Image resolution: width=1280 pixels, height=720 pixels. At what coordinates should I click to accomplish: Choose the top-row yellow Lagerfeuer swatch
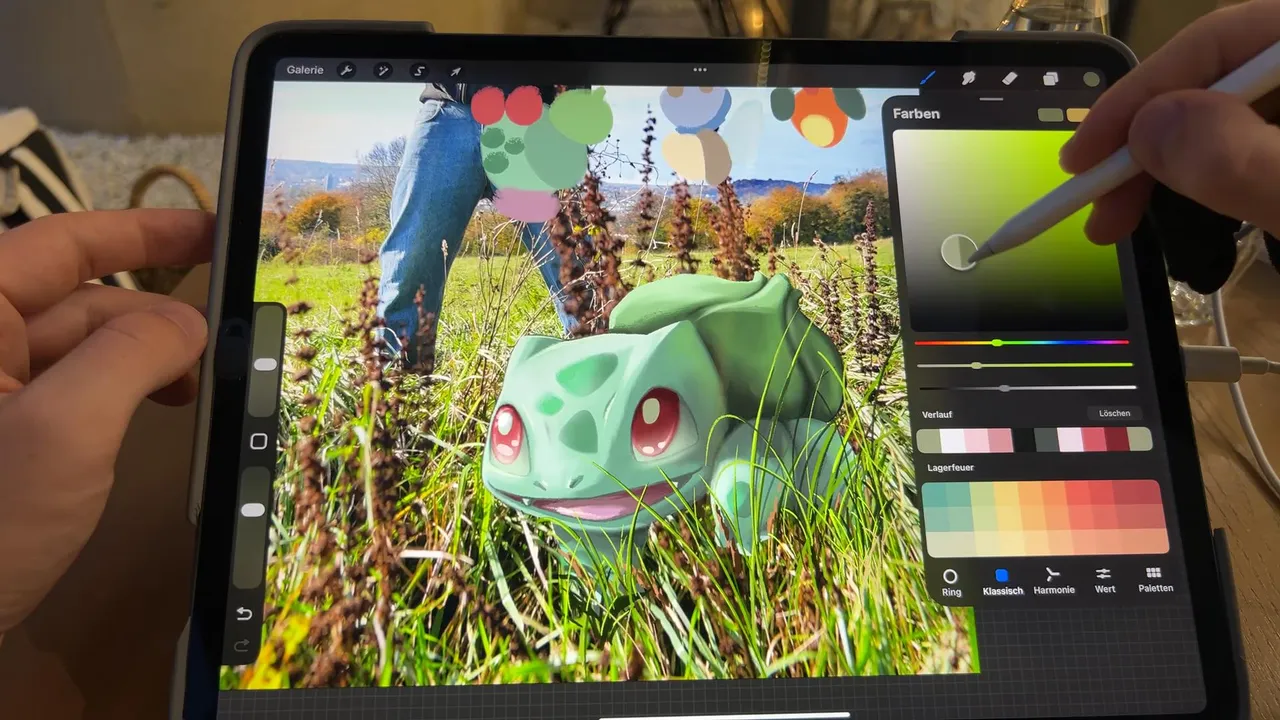point(1006,493)
